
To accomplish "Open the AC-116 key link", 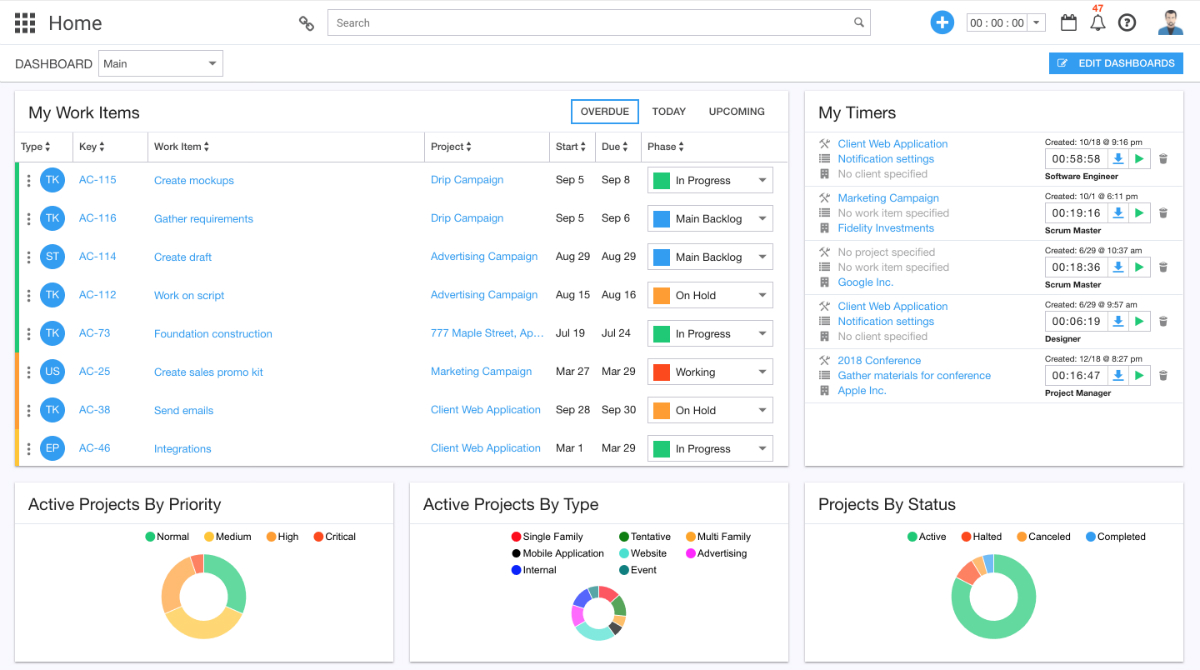I will click(98, 218).
